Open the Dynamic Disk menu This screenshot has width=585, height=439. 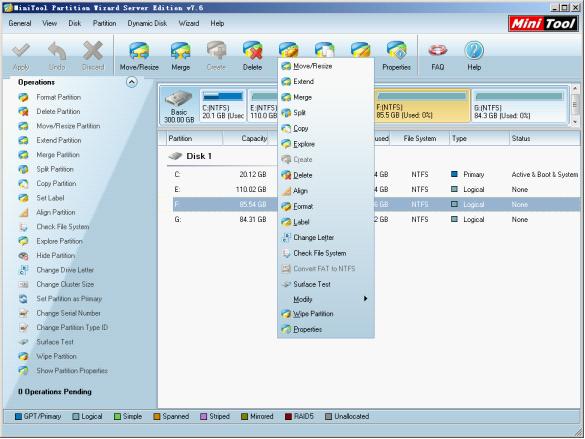pyautogui.click(x=147, y=23)
